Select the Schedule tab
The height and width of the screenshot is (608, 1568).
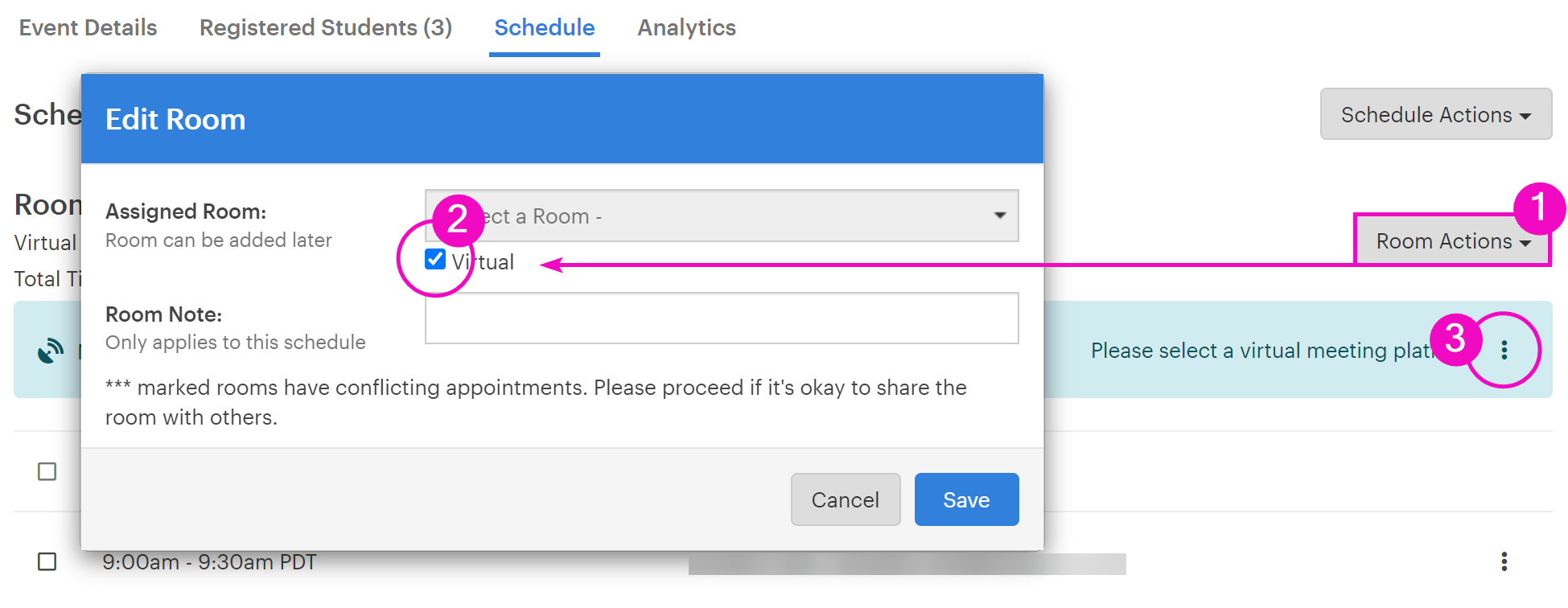click(545, 27)
